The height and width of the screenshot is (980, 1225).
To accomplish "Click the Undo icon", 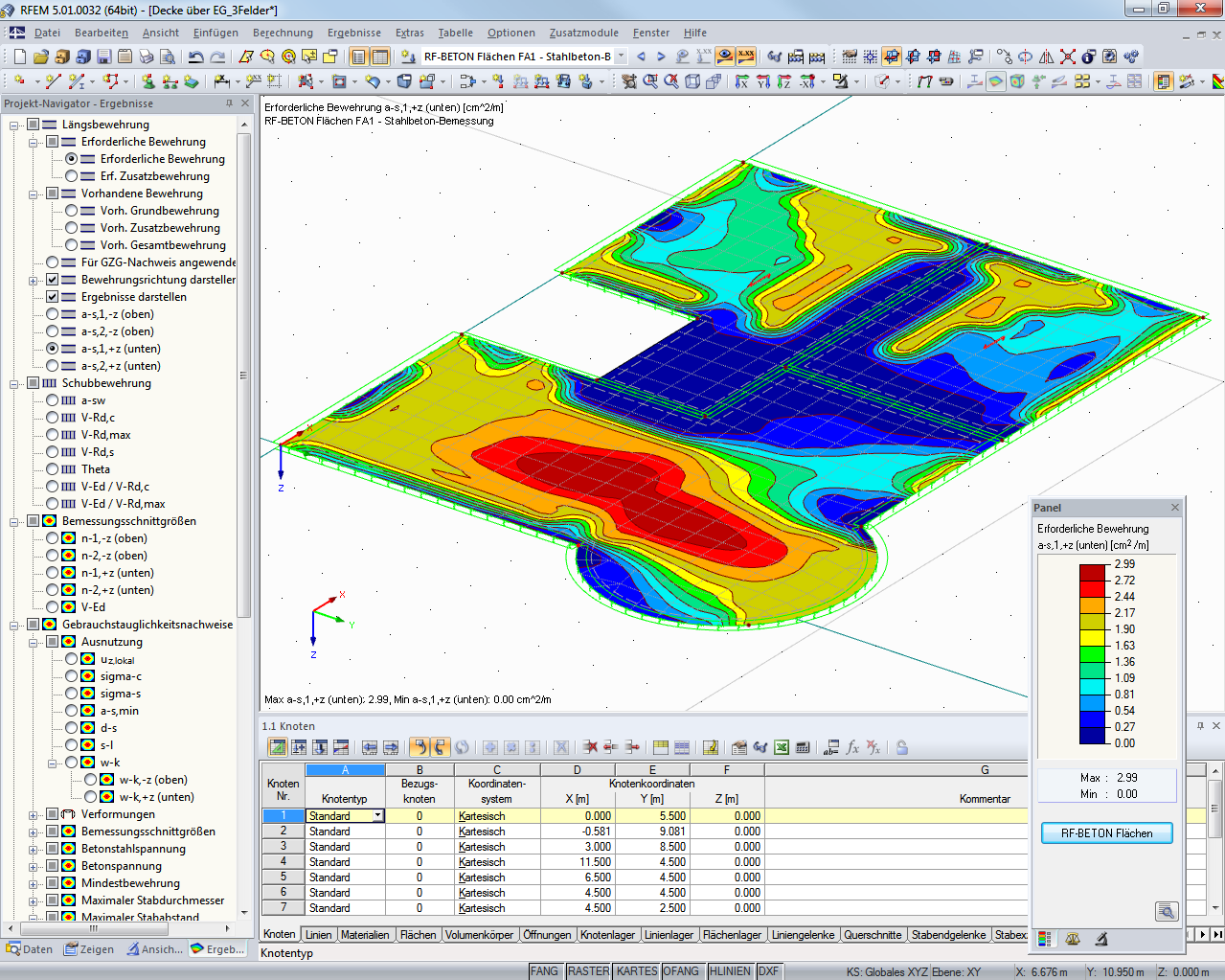I will (x=195, y=57).
